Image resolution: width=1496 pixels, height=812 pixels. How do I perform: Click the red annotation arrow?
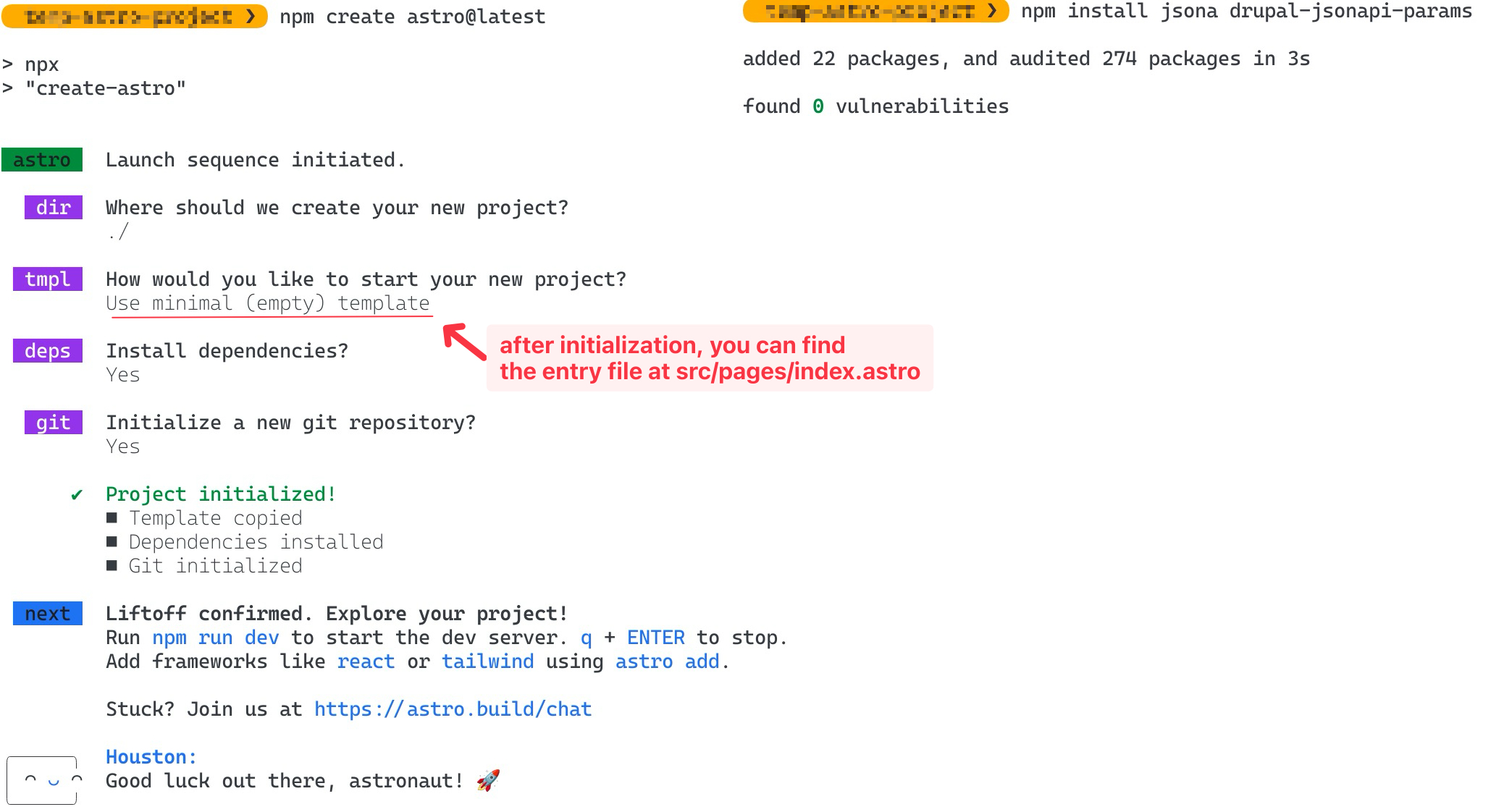(x=463, y=341)
